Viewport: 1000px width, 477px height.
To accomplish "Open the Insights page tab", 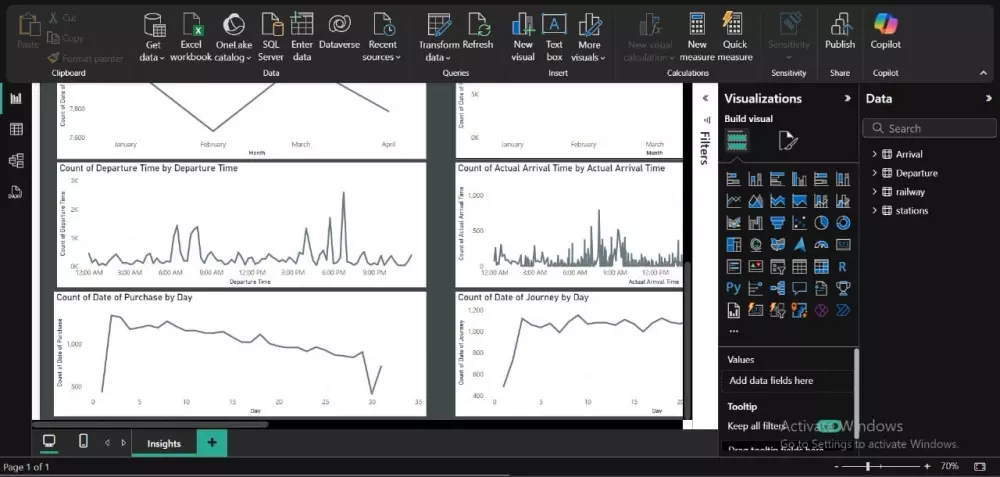I will pos(164,444).
